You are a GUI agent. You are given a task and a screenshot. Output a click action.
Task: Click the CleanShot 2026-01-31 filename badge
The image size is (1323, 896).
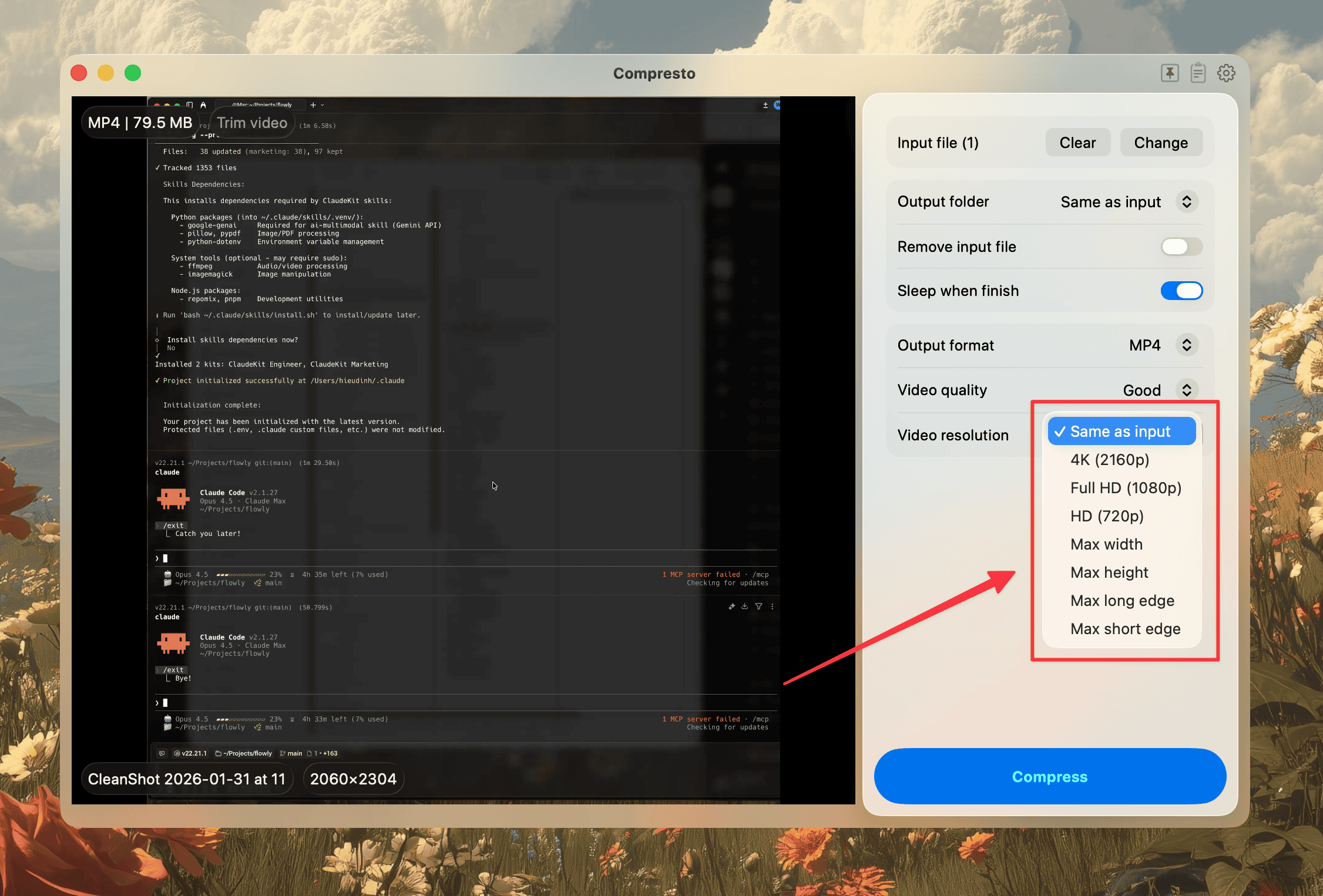click(x=186, y=779)
